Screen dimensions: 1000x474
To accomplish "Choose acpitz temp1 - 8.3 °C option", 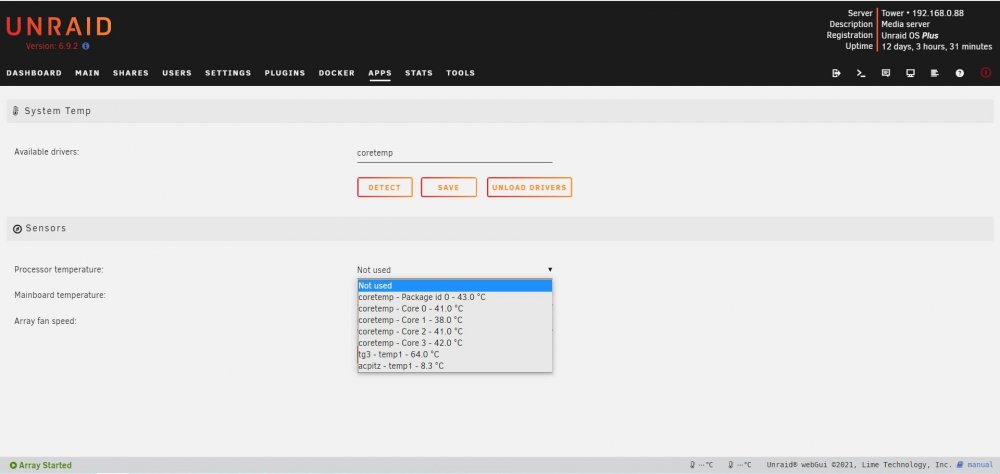I will [455, 366].
